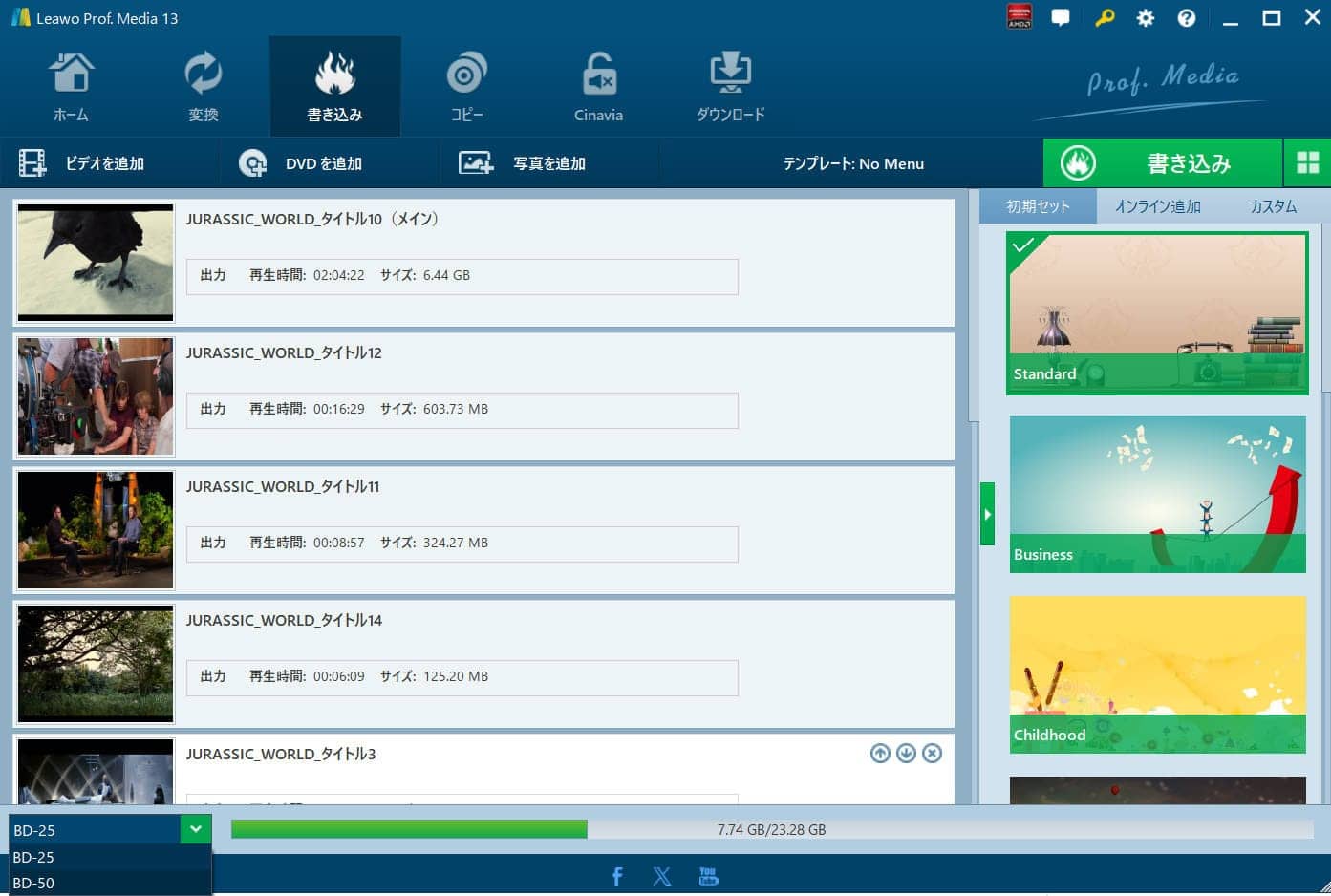Screen dimensions: 1331x896
Task: Select BD-50 from the disc type list
Action: click(33, 883)
